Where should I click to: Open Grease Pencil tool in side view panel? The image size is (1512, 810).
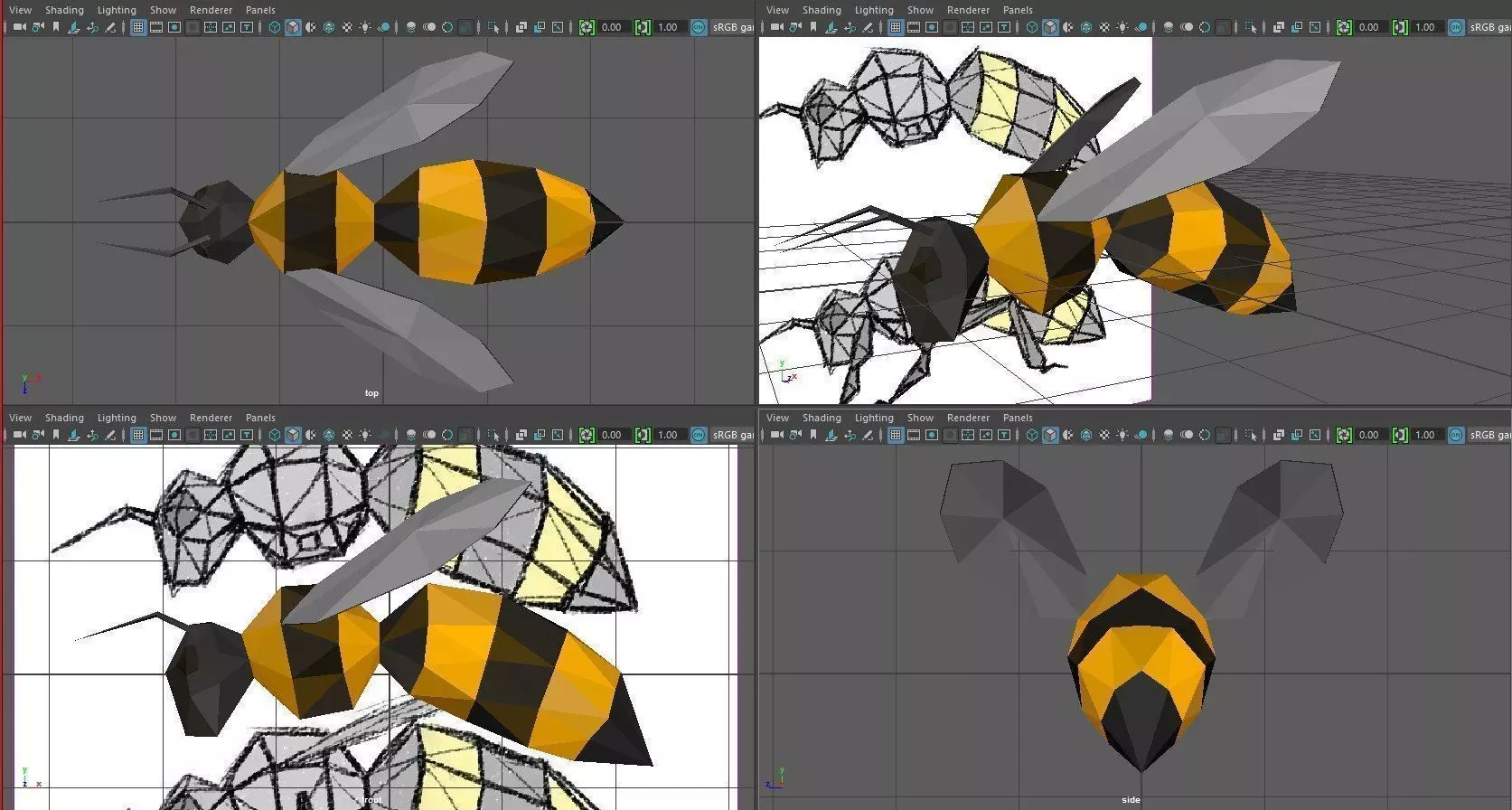click(868, 435)
